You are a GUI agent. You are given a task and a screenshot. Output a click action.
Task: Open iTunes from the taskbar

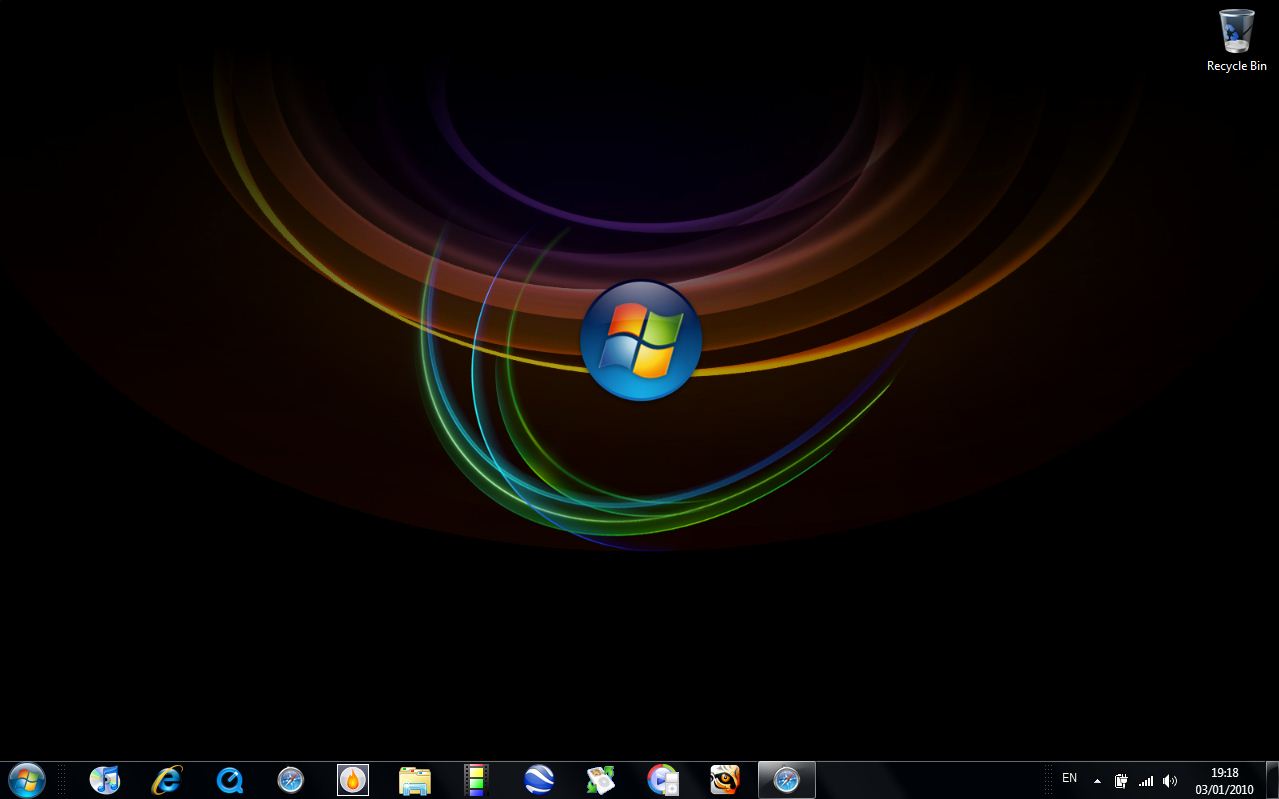106,778
